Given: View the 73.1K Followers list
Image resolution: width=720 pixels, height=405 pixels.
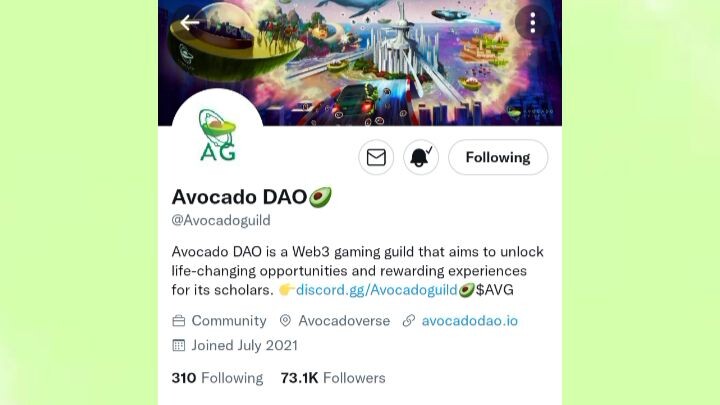Looking at the screenshot, I should click(333, 378).
